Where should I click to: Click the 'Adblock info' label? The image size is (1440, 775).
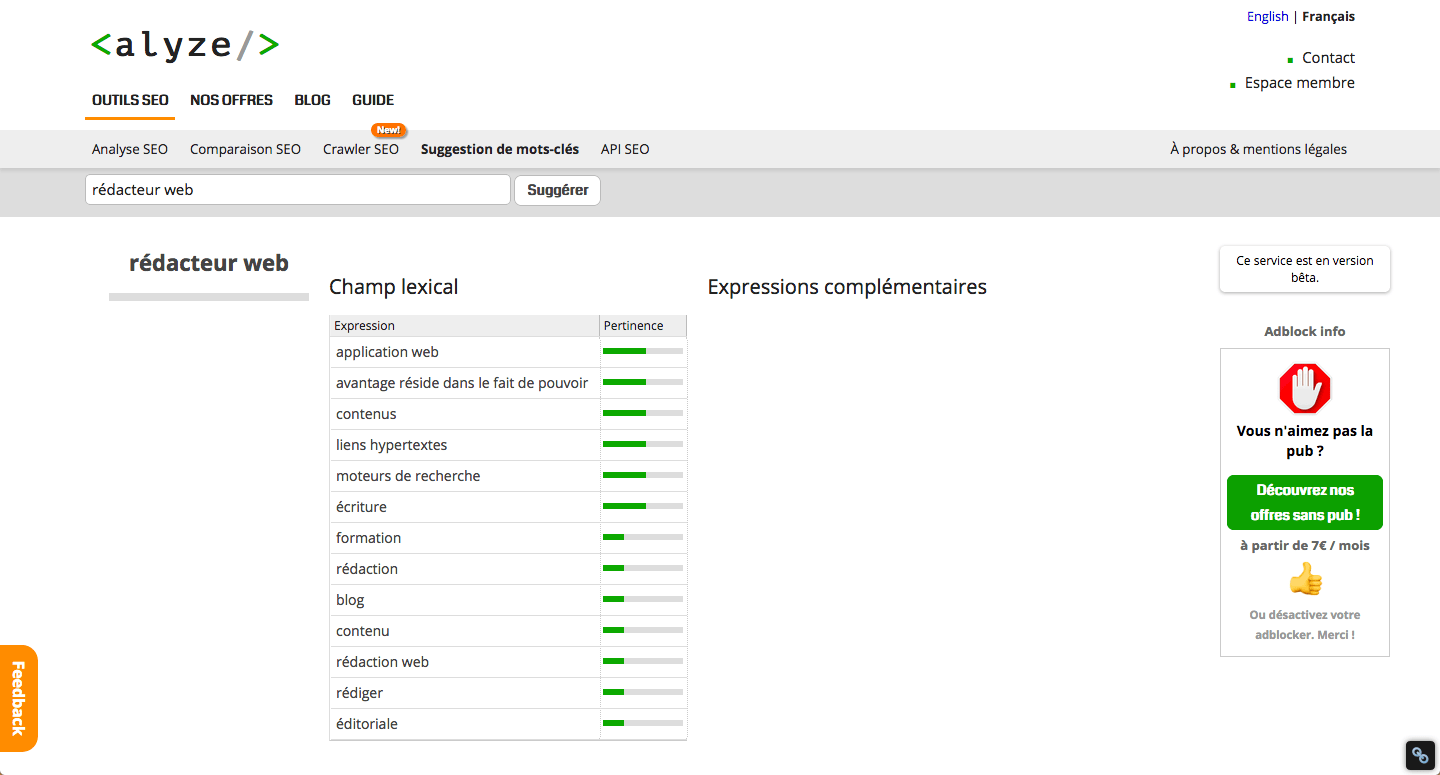(1305, 331)
